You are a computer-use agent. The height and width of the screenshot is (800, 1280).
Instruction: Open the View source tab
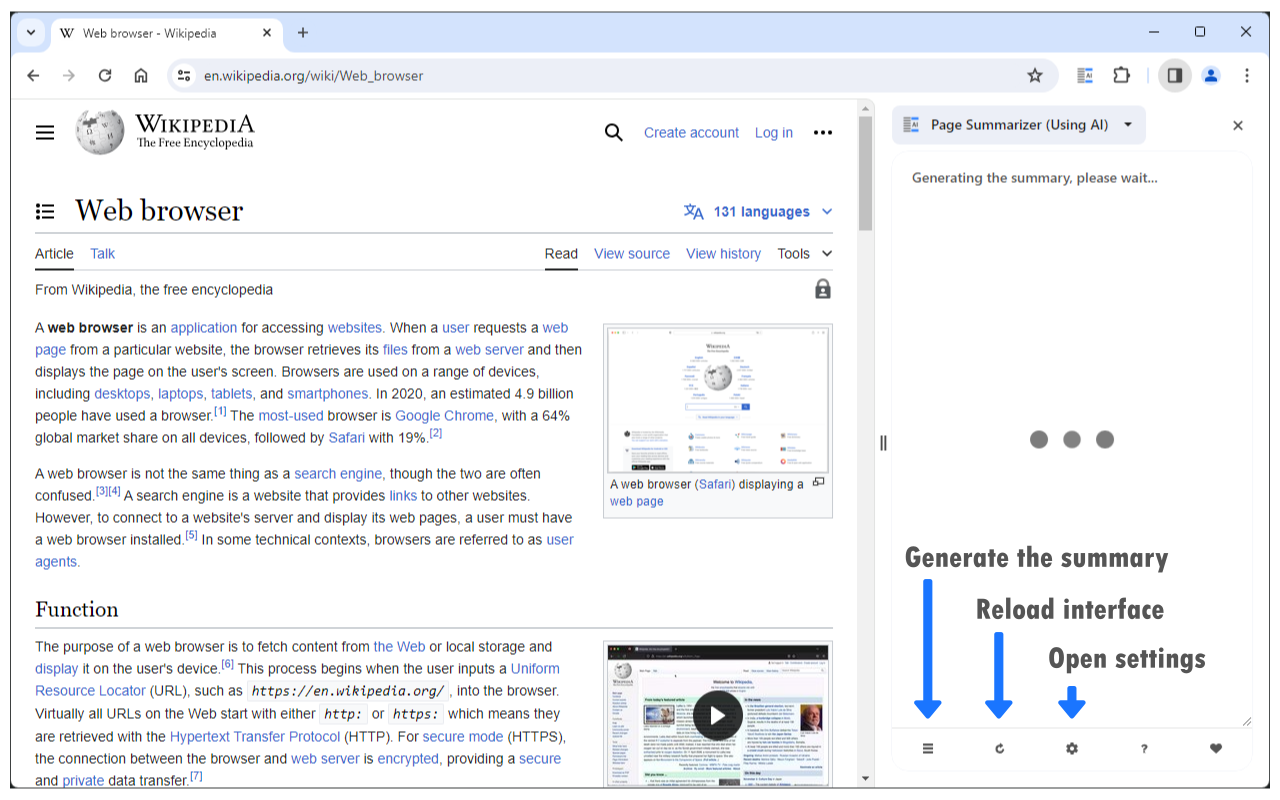click(x=632, y=253)
